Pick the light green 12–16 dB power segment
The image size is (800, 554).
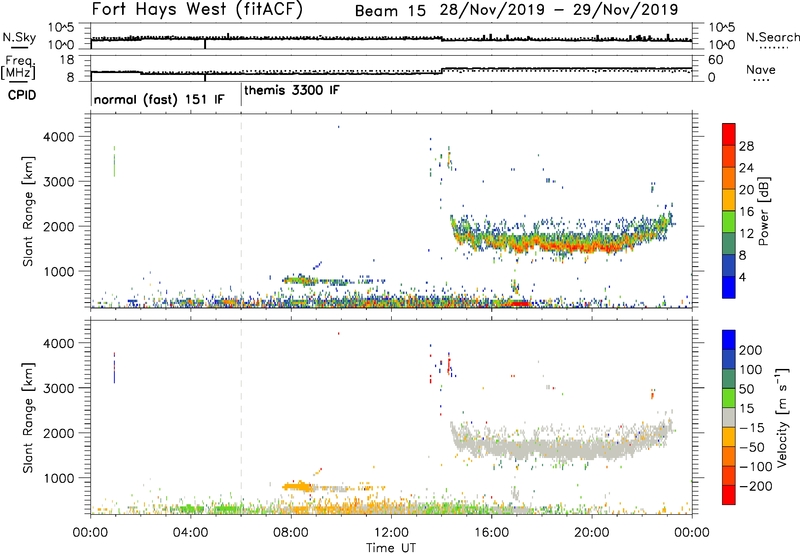[x=729, y=222]
